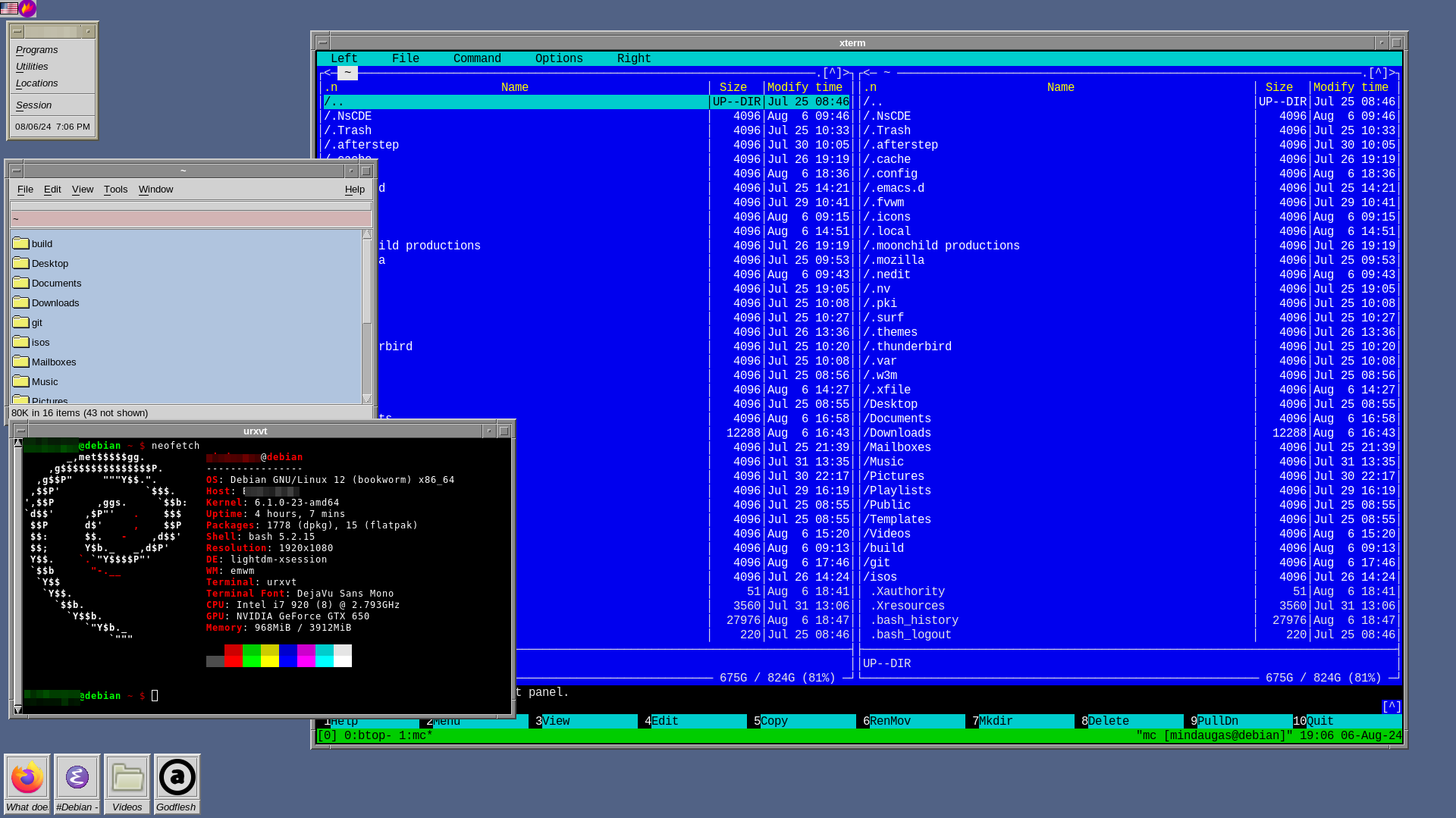Image resolution: width=1456 pixels, height=818 pixels.
Task: Open the Session menu in the launcher
Action: 33,105
